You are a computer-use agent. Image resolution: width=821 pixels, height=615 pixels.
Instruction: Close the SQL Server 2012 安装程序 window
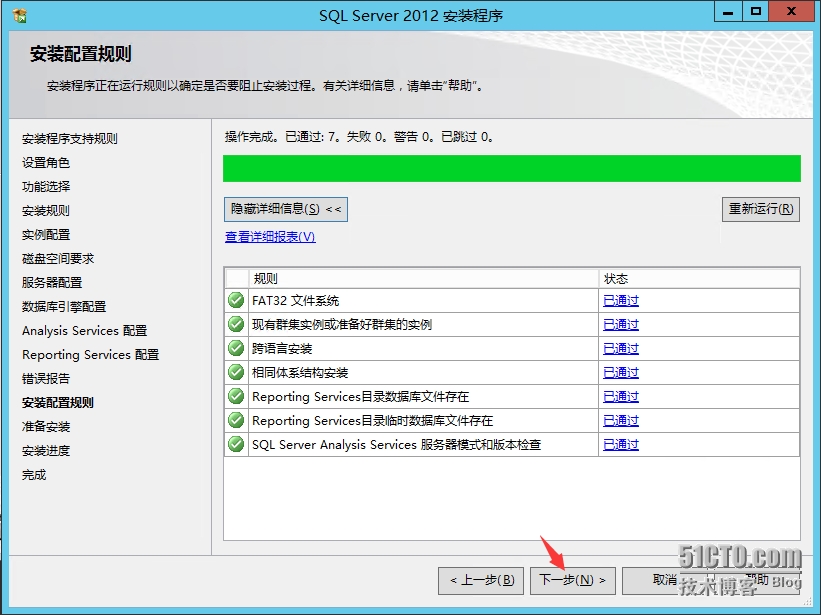point(792,13)
